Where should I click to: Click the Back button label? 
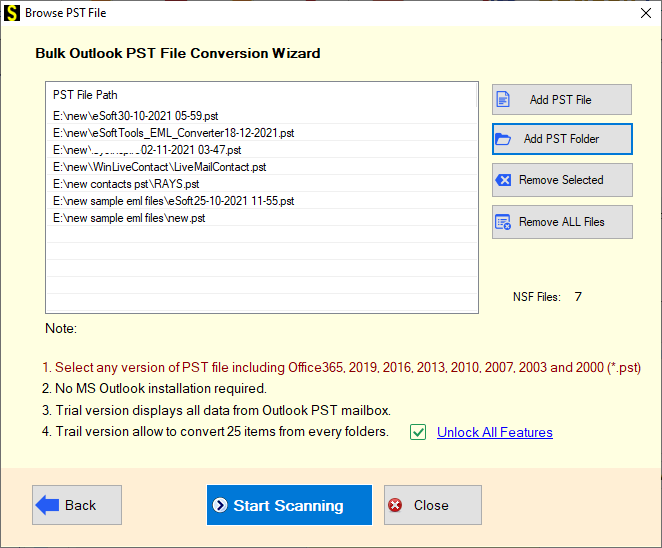click(x=80, y=505)
